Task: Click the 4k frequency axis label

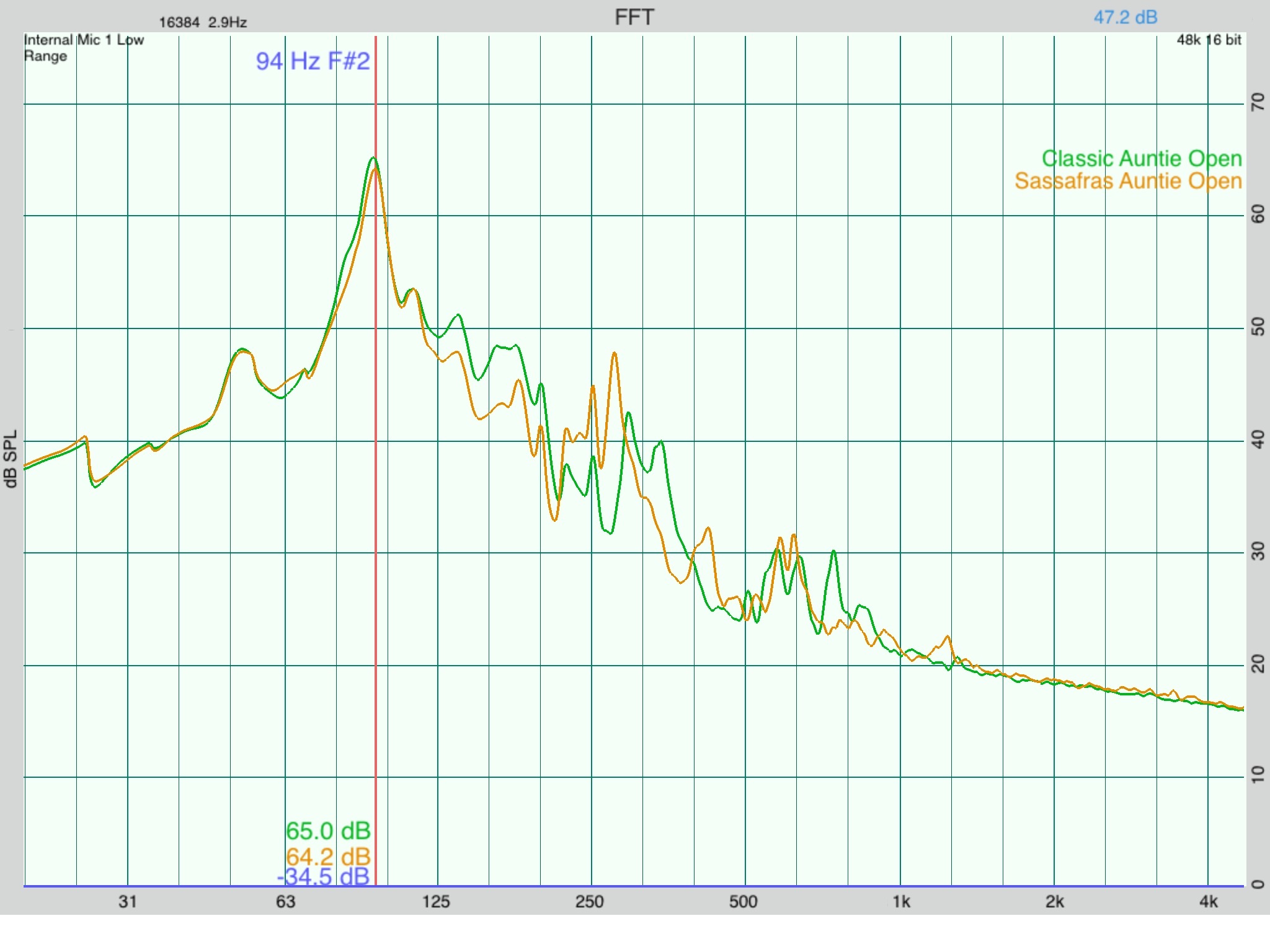Action: pyautogui.click(x=1209, y=901)
